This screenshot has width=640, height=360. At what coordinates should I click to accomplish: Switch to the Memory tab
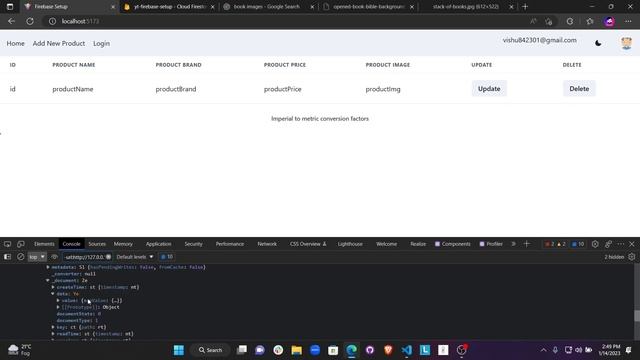pos(123,244)
